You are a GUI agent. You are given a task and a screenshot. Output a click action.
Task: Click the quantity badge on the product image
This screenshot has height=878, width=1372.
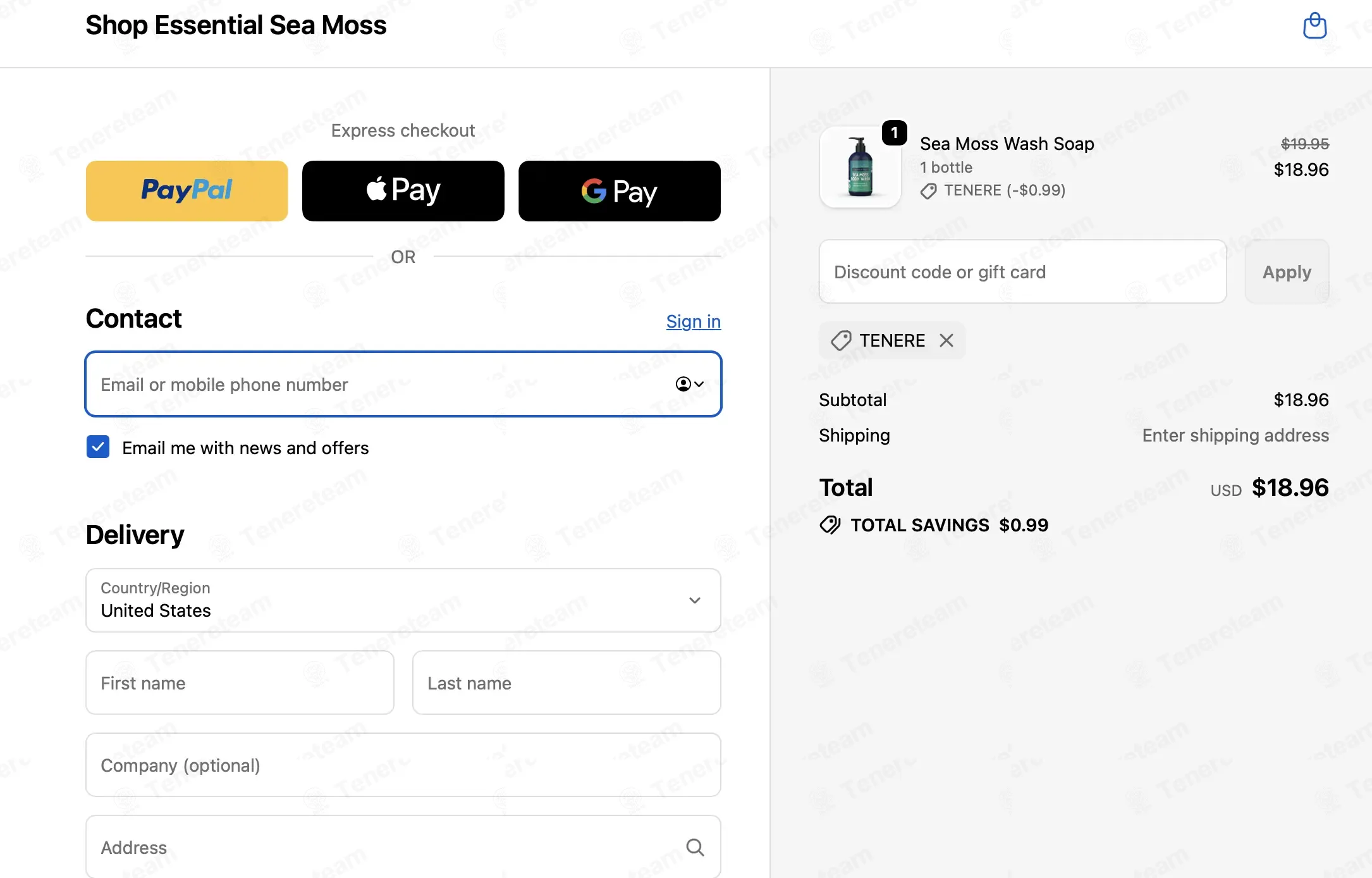tap(895, 133)
